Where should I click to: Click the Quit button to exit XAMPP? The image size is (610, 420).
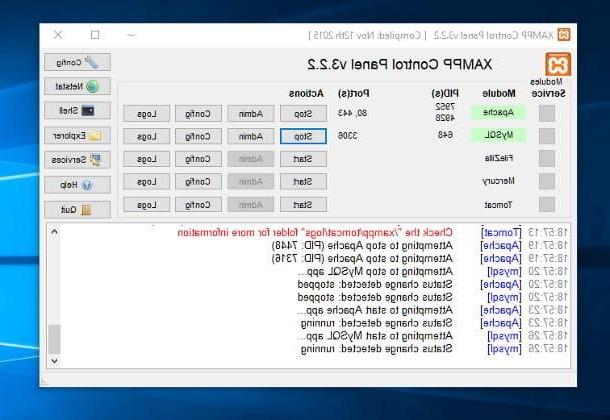pos(77,210)
